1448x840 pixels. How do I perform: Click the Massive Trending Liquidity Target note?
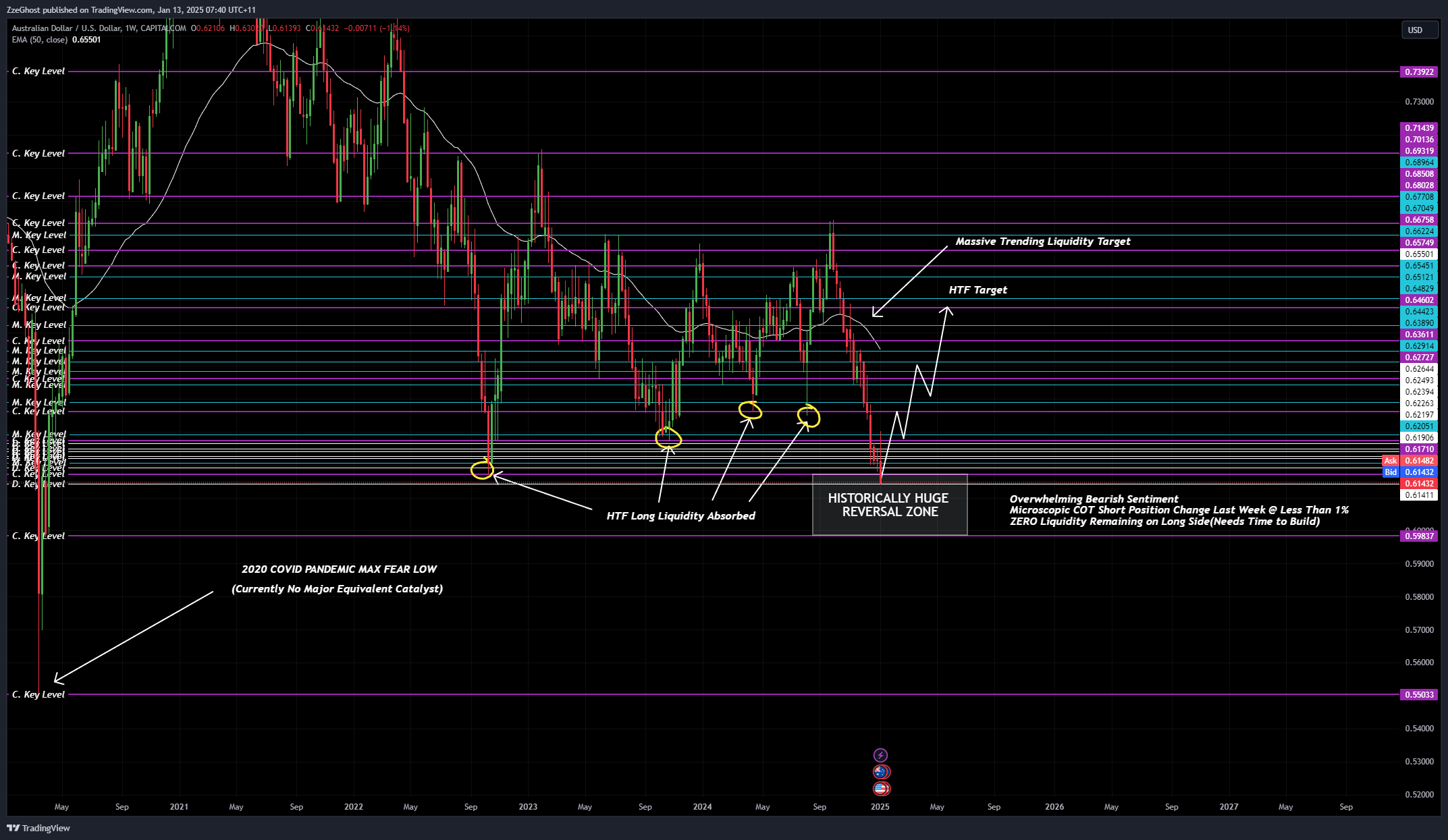coord(1043,242)
